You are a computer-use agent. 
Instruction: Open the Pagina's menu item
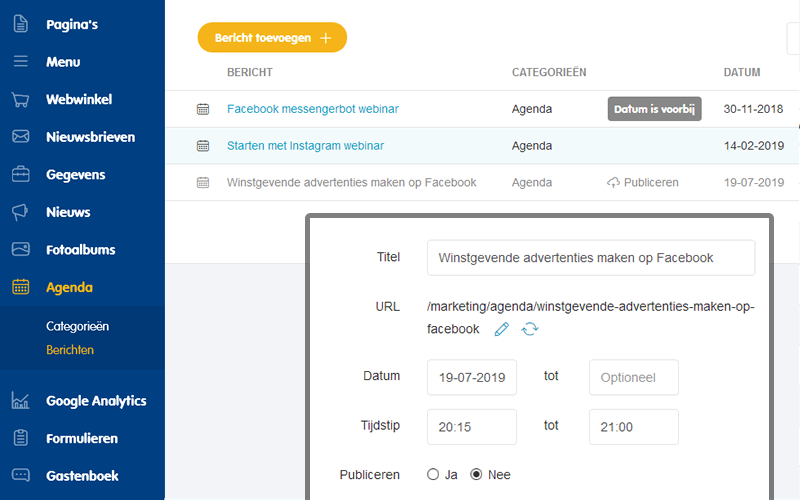point(72,24)
